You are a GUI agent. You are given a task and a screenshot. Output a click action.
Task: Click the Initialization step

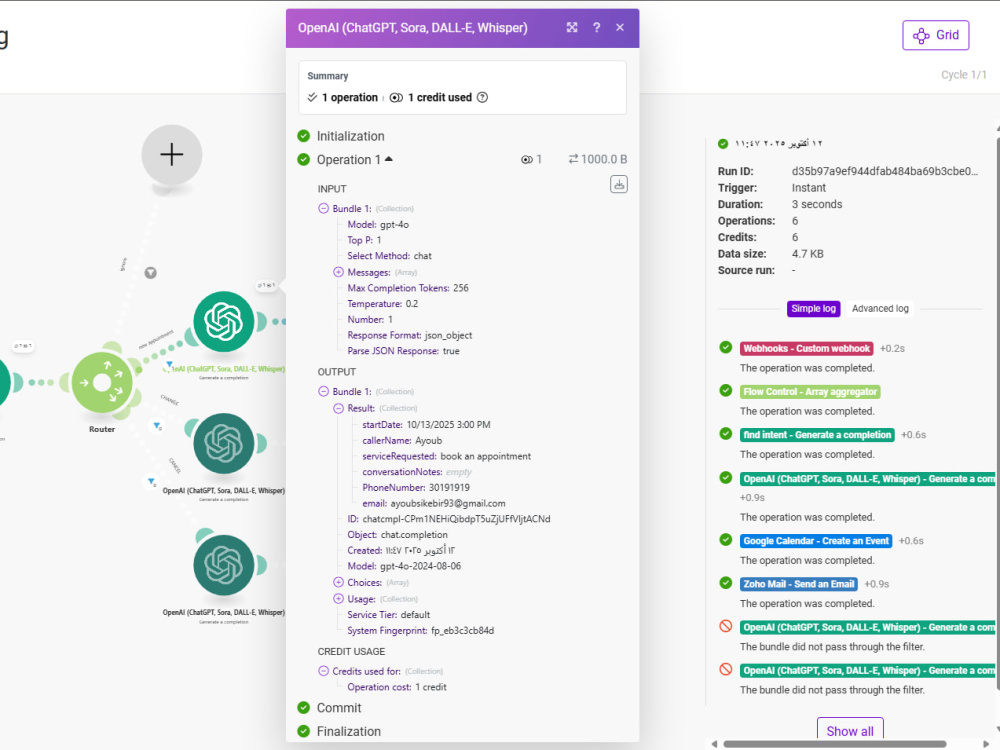350,136
